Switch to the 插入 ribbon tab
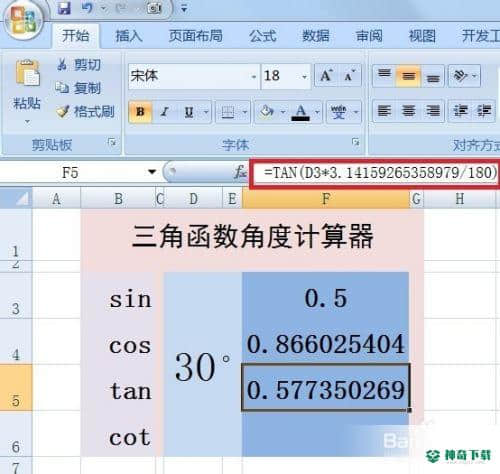Image resolution: width=500 pixels, height=474 pixels. [x=129, y=35]
